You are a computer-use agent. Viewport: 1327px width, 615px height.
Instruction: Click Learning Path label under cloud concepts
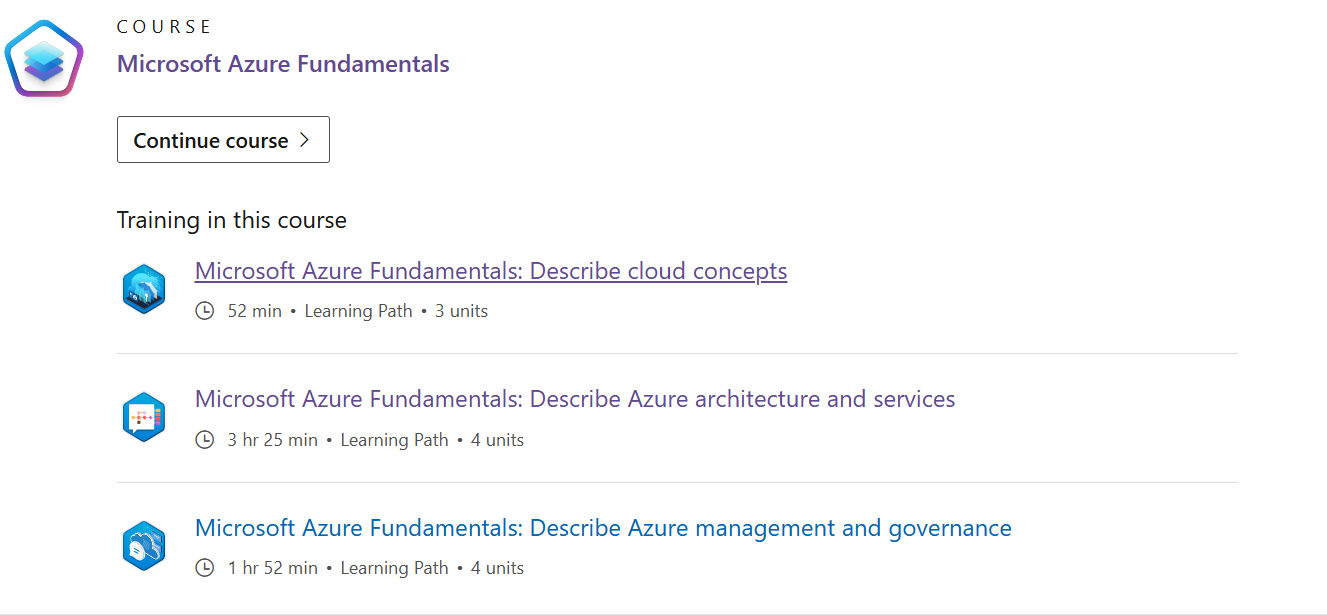coord(358,311)
